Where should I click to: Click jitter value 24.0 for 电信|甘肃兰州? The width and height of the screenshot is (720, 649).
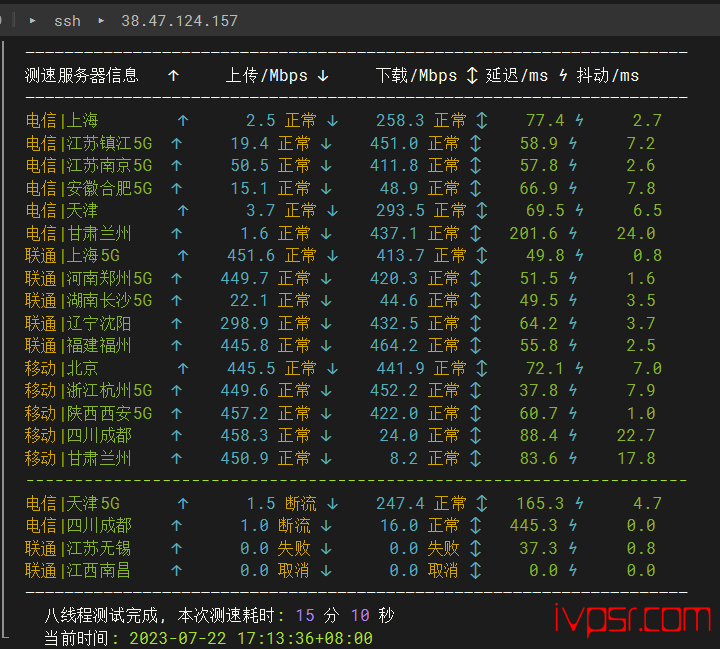(x=636, y=233)
